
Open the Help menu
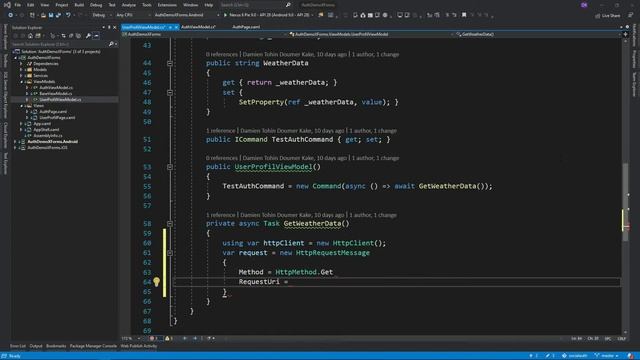tap(209, 5)
